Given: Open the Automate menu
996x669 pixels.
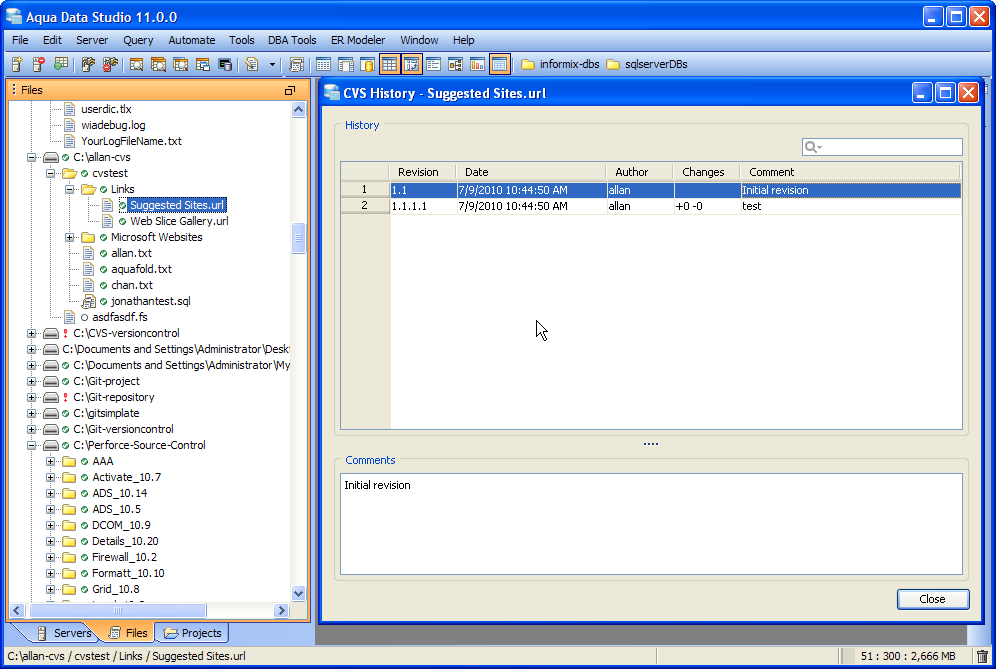Looking at the screenshot, I should [192, 40].
